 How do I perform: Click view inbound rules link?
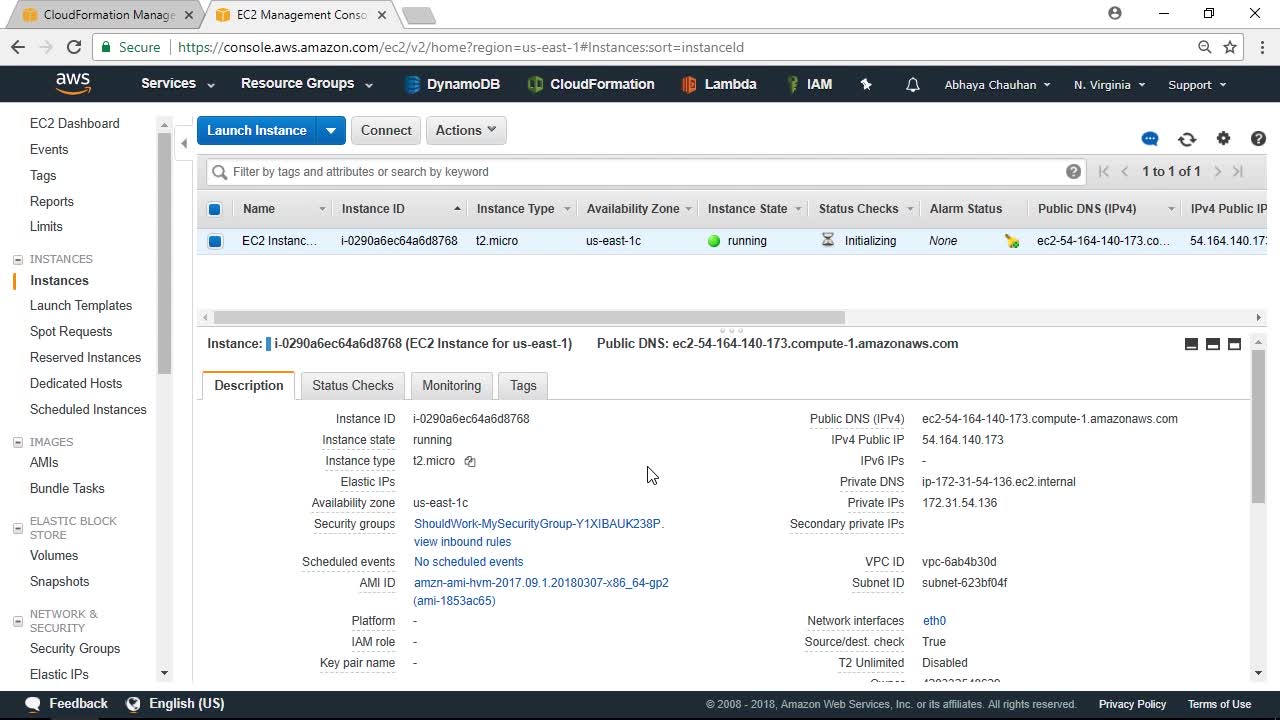tap(462, 542)
